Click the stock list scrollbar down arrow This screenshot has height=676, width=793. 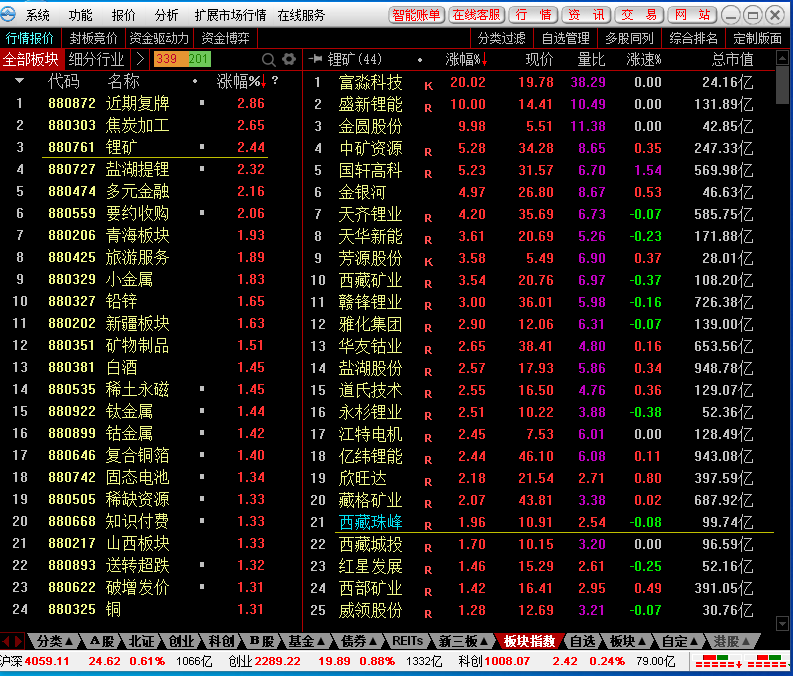click(782, 623)
